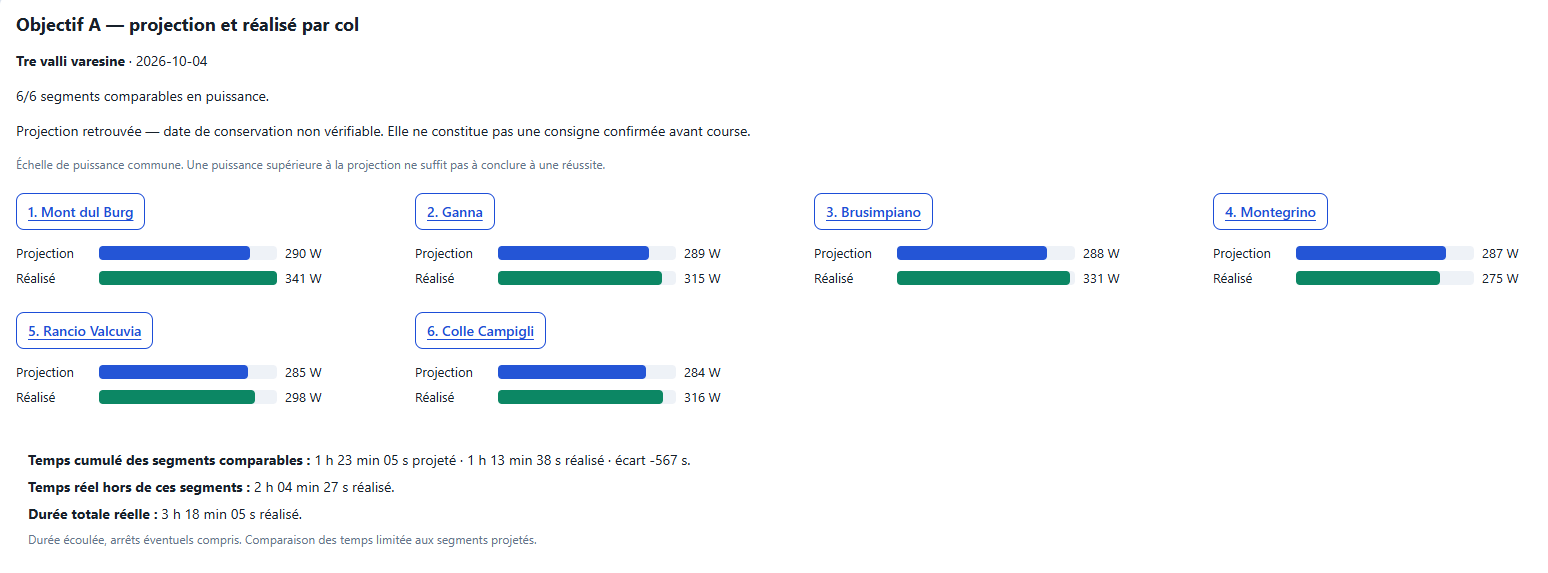Open the Rancio Valcuvia segment link
1548x573 pixels.
point(85,331)
